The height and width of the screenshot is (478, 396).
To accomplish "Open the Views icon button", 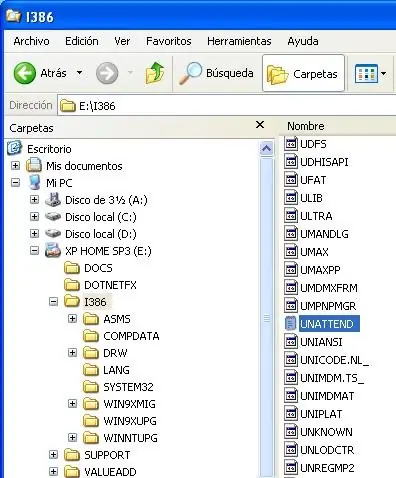I will (366, 74).
